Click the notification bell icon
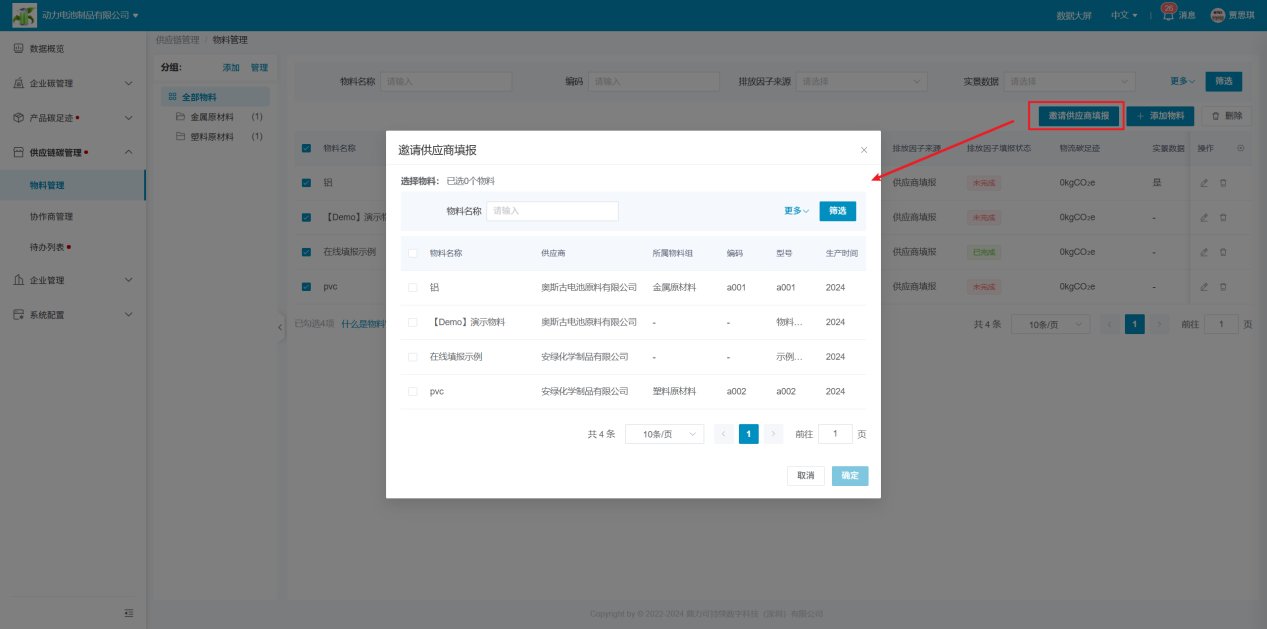Image resolution: width=1267 pixels, height=629 pixels. click(x=1167, y=15)
